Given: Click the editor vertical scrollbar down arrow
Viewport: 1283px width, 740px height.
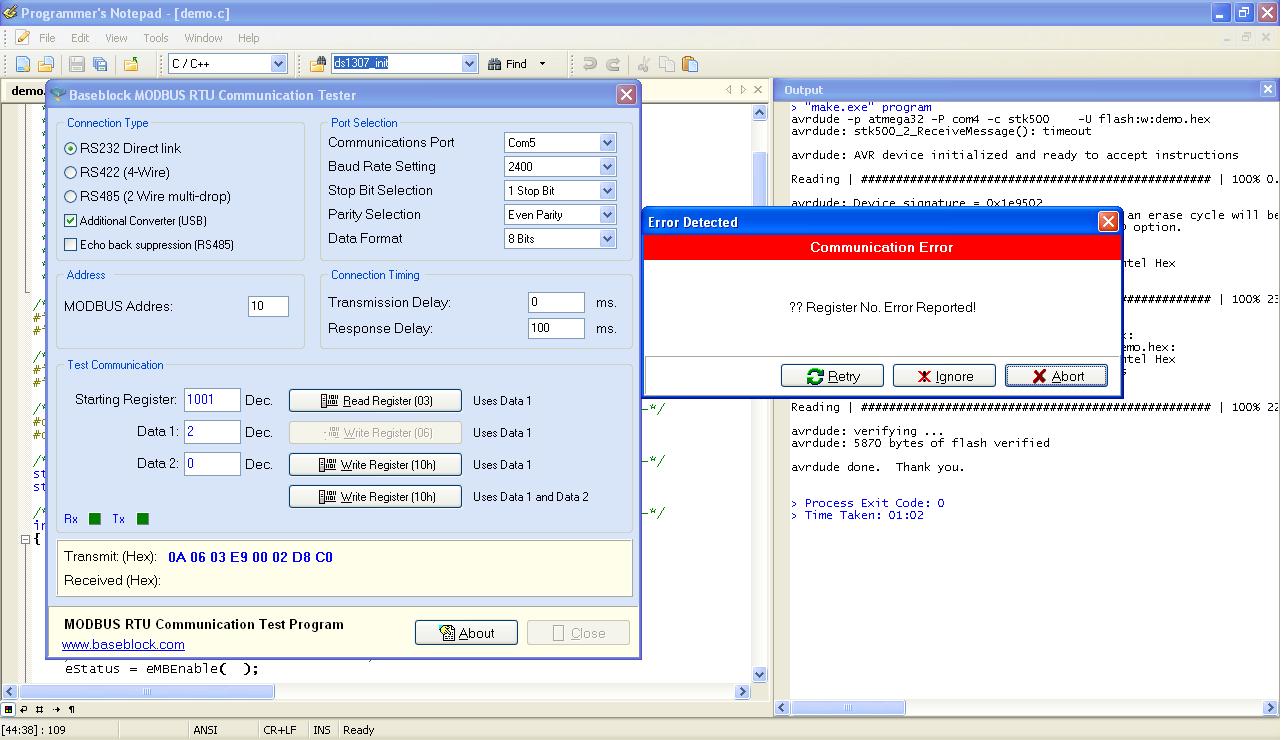Looking at the screenshot, I should (759, 675).
